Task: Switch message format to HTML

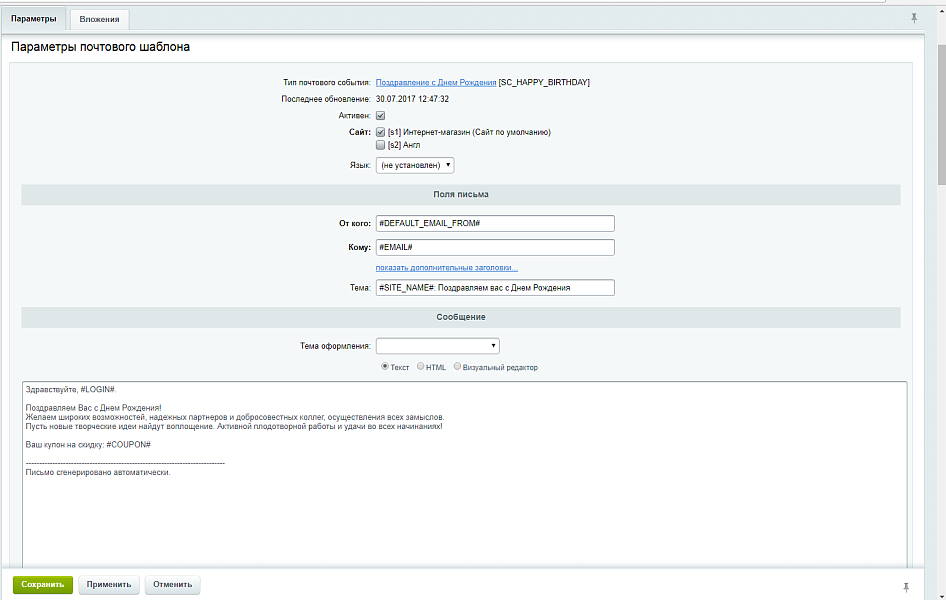Action: (420, 367)
